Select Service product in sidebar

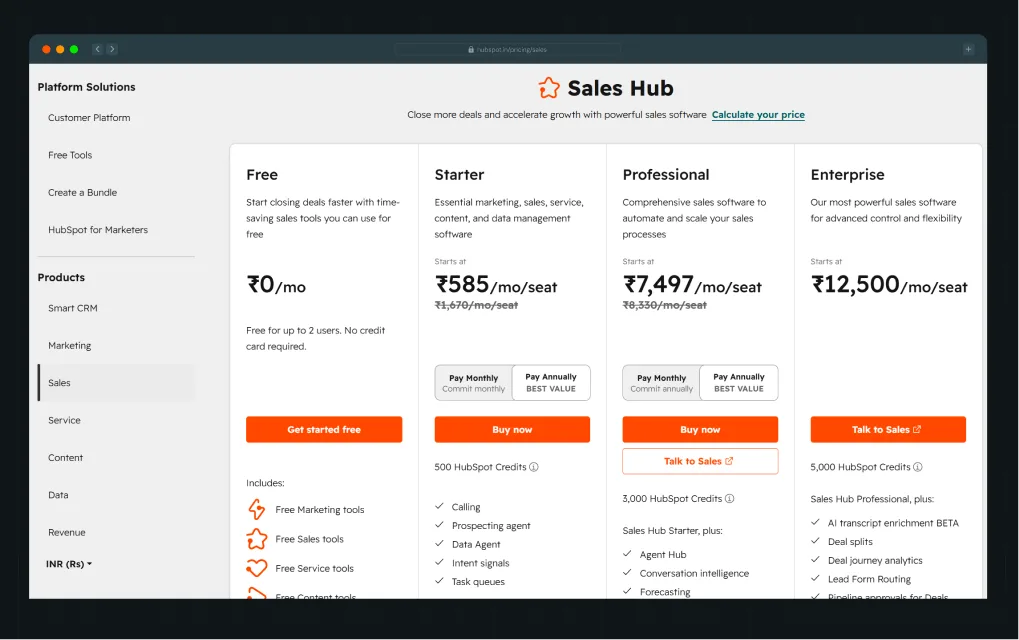[x=64, y=420]
